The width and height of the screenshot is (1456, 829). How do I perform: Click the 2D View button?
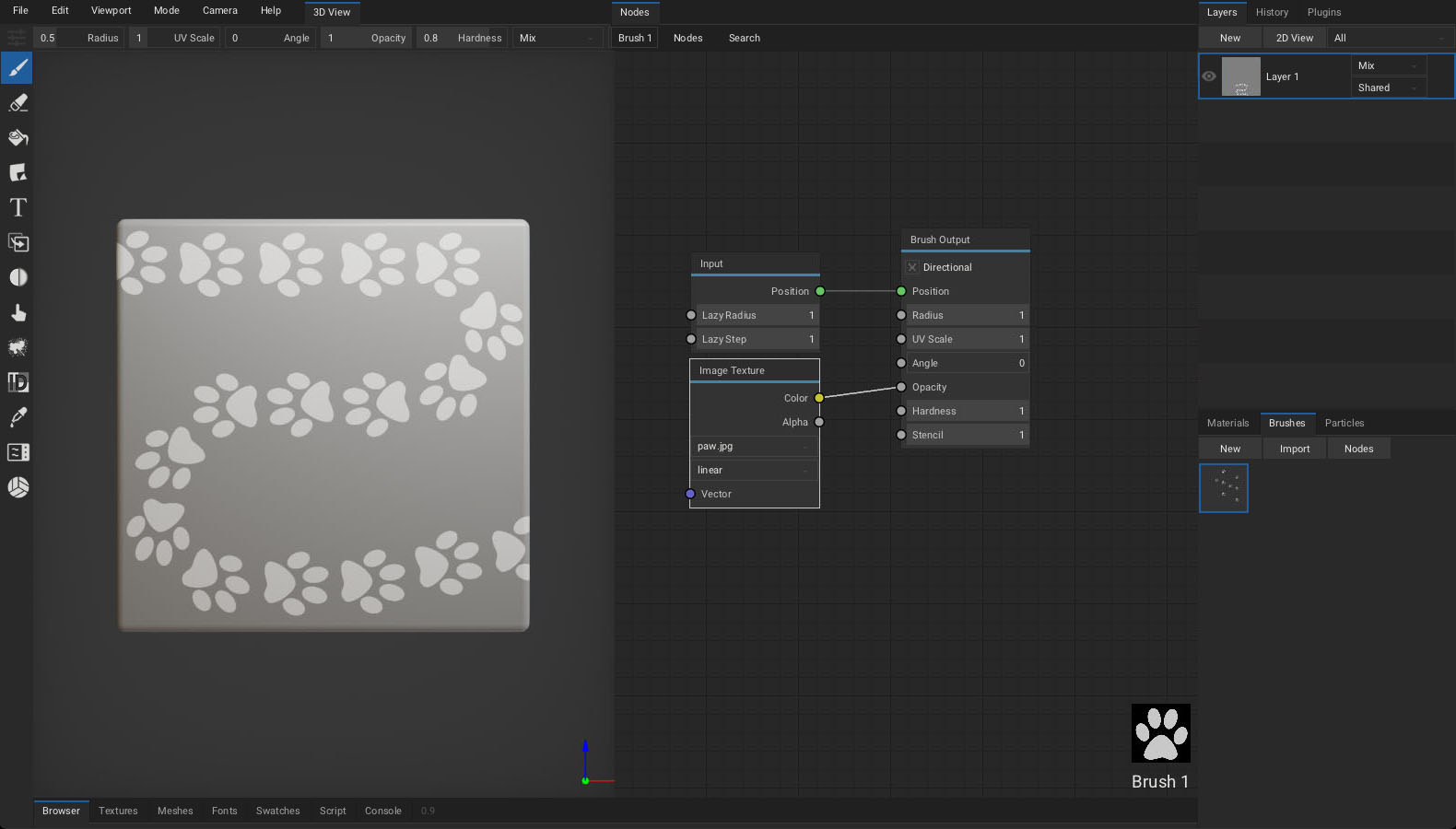coord(1294,39)
